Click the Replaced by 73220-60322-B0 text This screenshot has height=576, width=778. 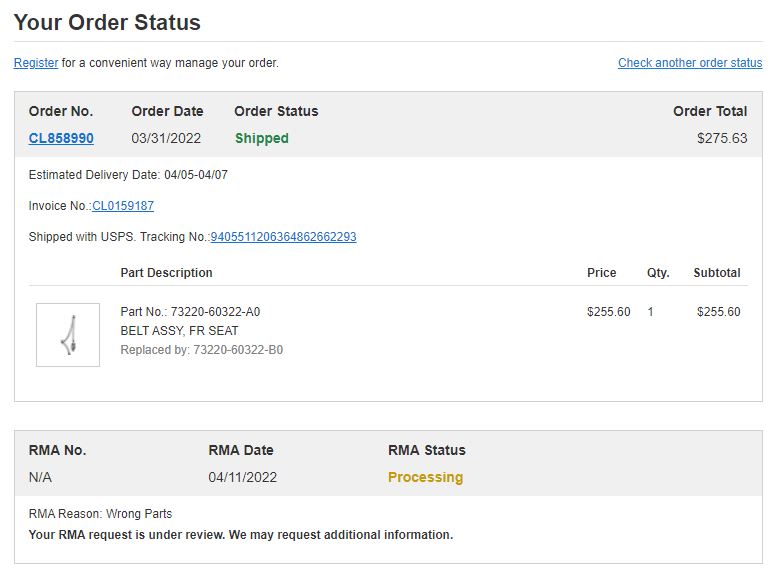[201, 350]
